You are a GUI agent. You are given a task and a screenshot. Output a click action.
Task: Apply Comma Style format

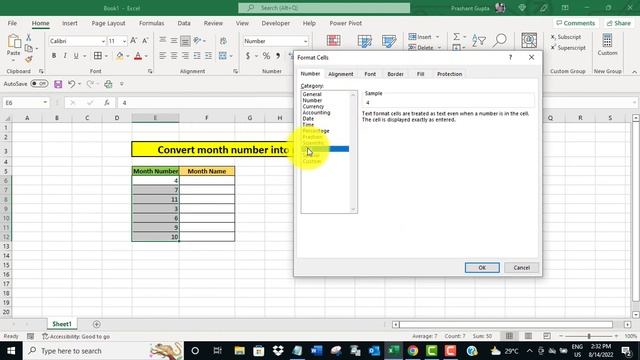(x=278, y=56)
